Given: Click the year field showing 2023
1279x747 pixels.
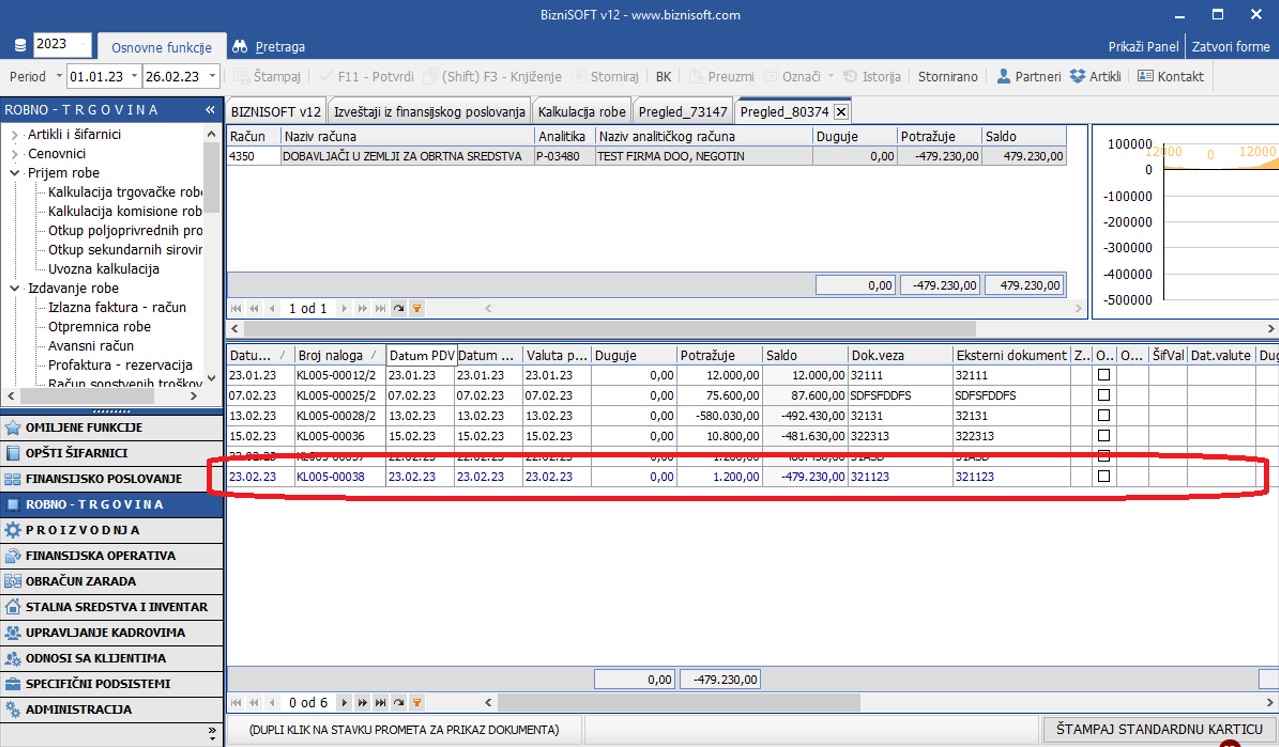Looking at the screenshot, I should point(62,44).
